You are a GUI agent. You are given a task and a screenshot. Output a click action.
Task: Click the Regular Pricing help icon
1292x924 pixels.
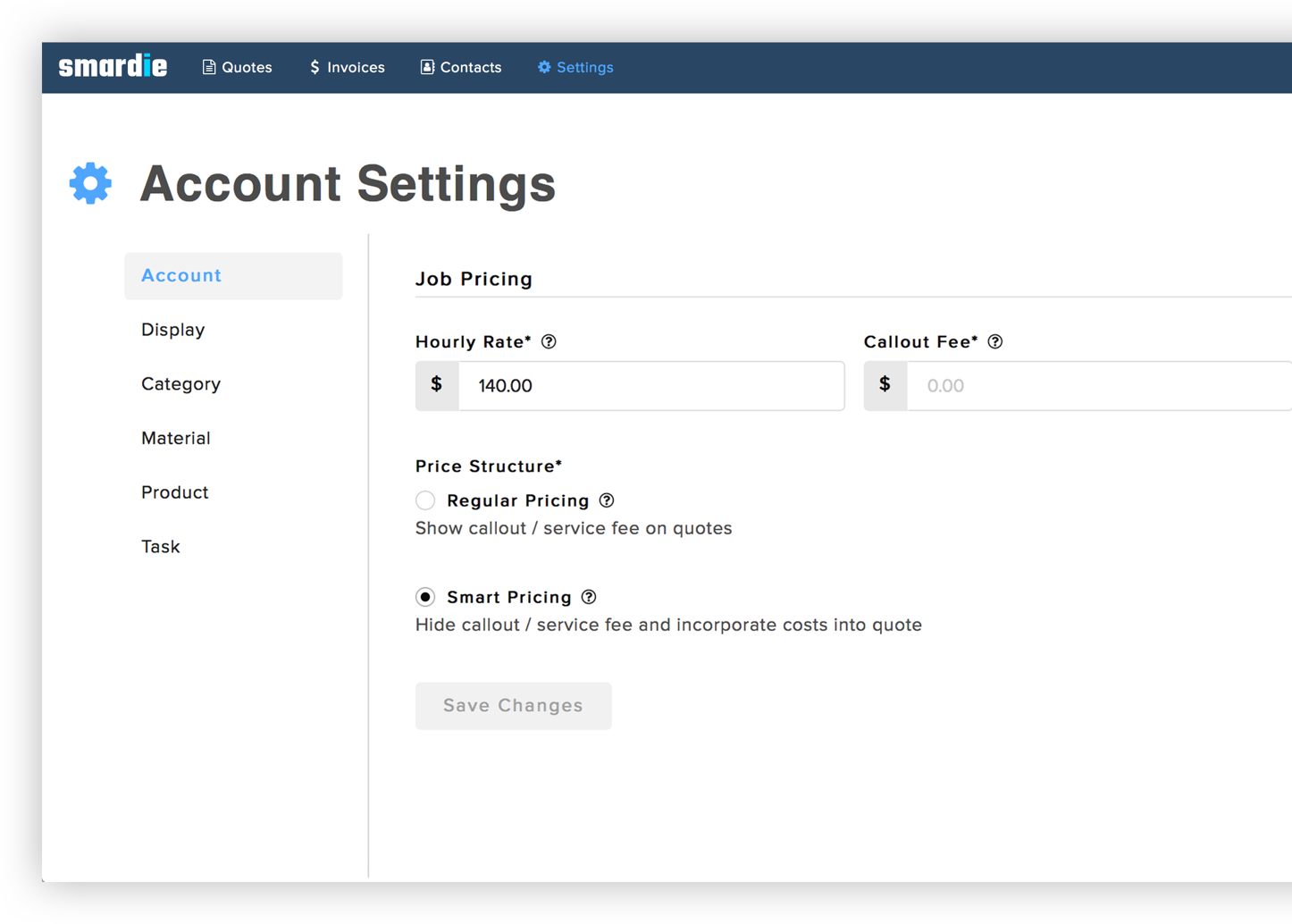(x=607, y=500)
